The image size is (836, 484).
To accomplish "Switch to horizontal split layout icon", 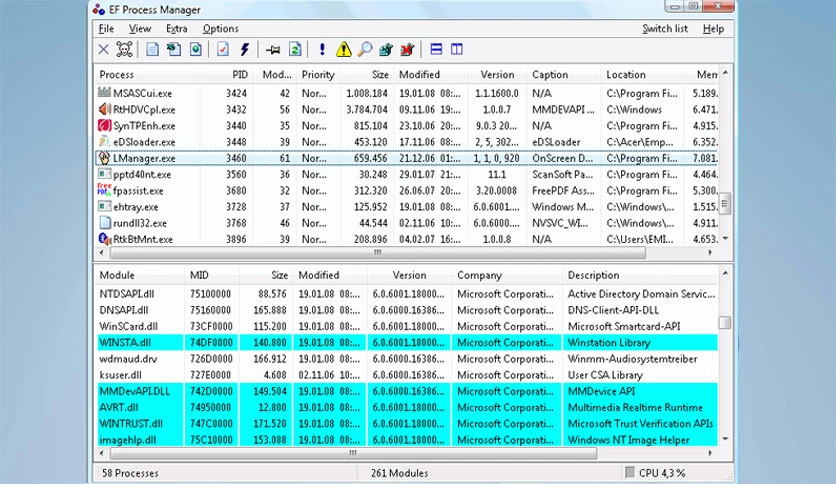I will pyautogui.click(x=436, y=50).
